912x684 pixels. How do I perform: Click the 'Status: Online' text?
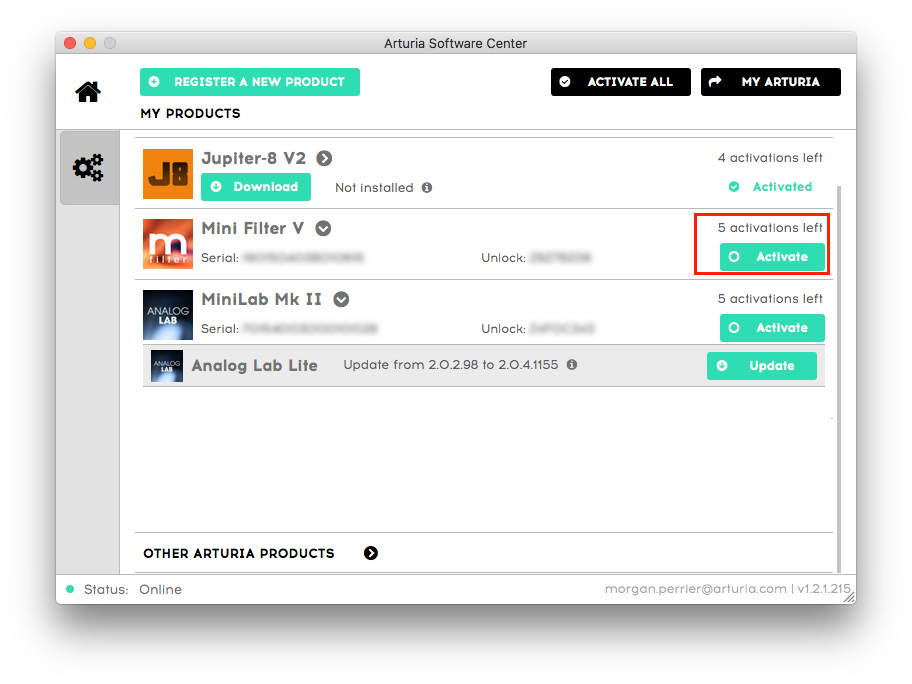133,589
